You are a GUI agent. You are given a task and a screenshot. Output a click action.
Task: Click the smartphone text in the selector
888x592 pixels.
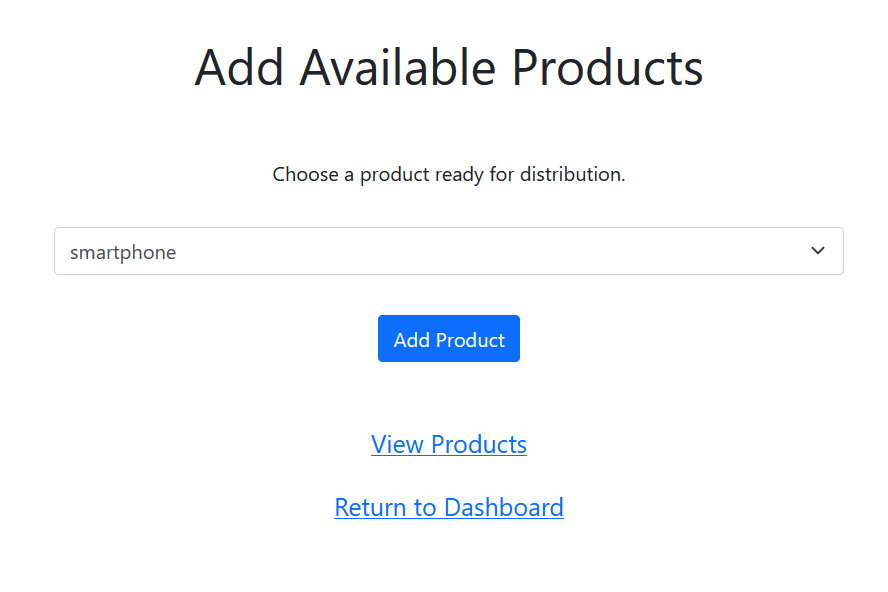[x=122, y=252]
